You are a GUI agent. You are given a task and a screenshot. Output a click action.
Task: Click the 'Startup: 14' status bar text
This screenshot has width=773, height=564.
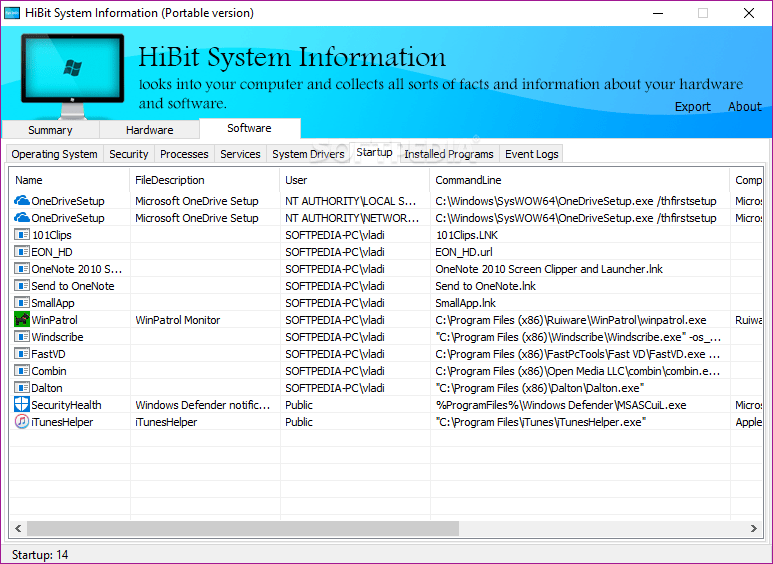point(40,555)
